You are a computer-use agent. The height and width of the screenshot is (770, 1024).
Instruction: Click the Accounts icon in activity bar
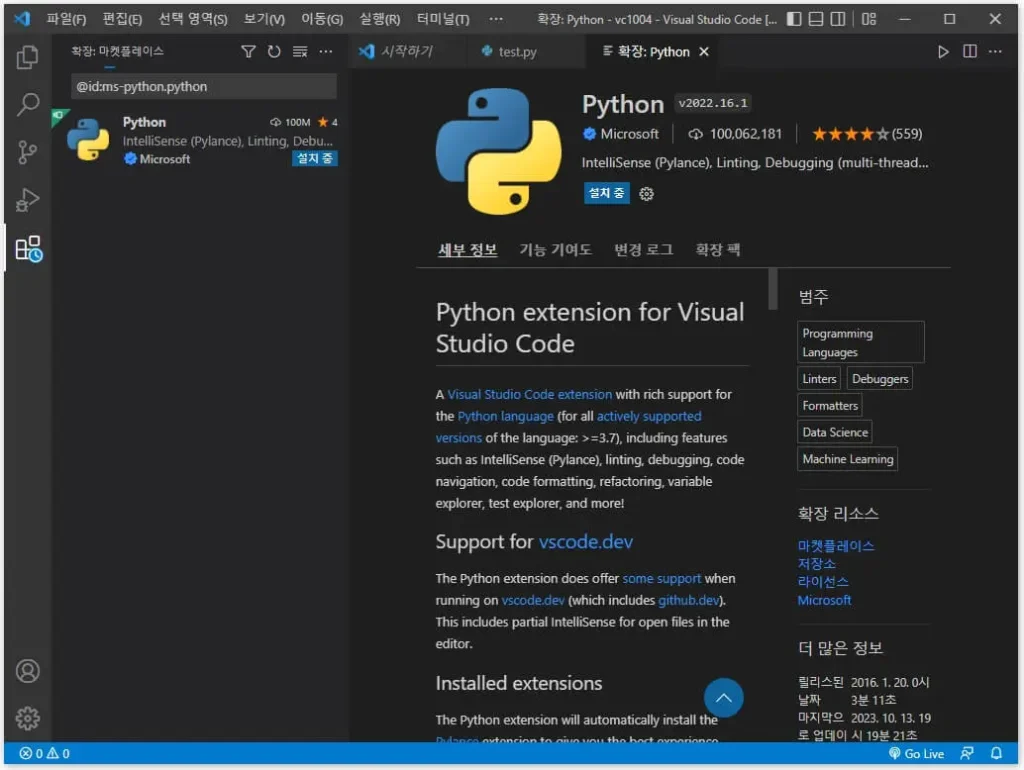(x=28, y=671)
